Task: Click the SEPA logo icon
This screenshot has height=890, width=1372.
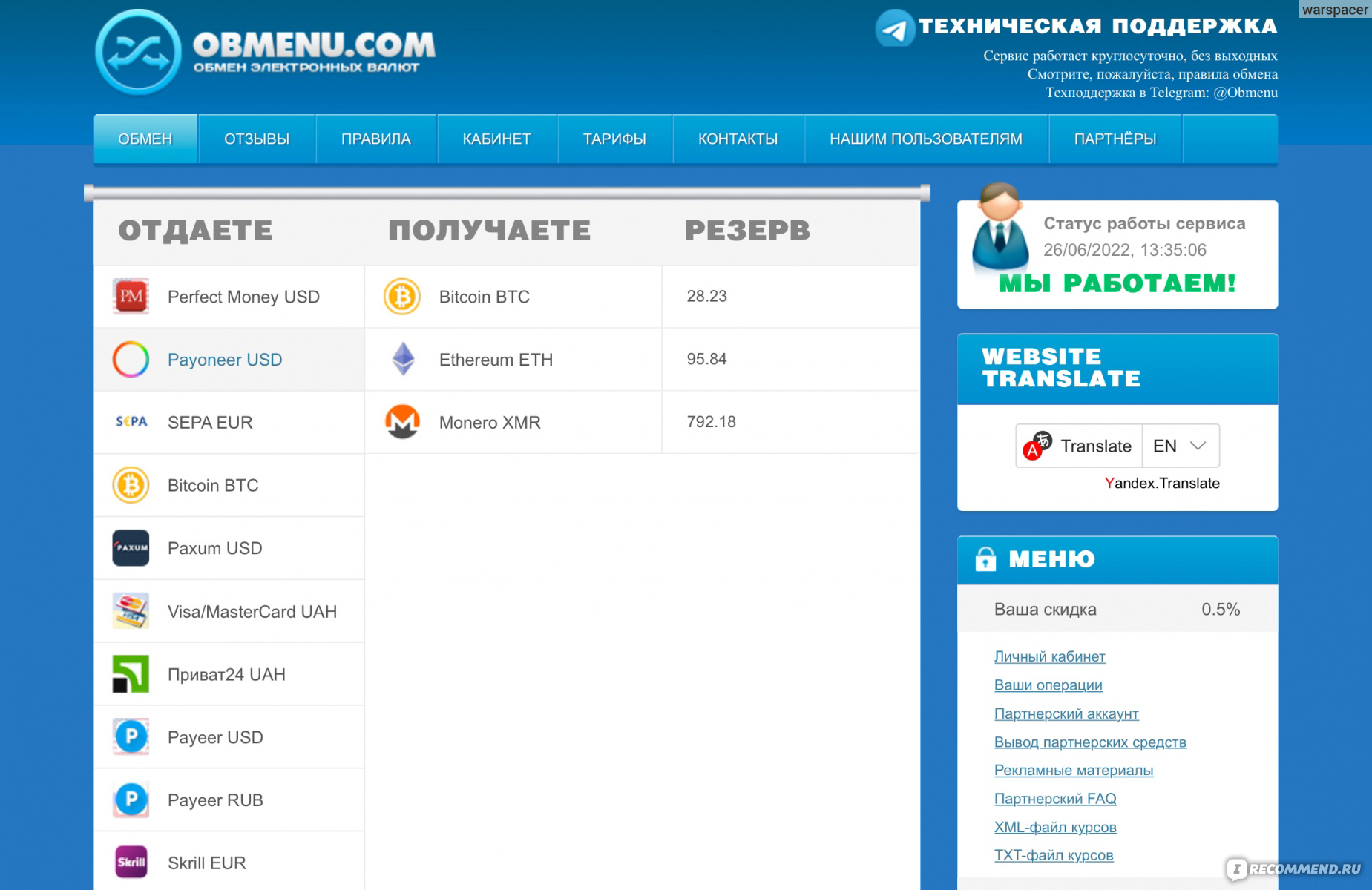Action: (131, 422)
